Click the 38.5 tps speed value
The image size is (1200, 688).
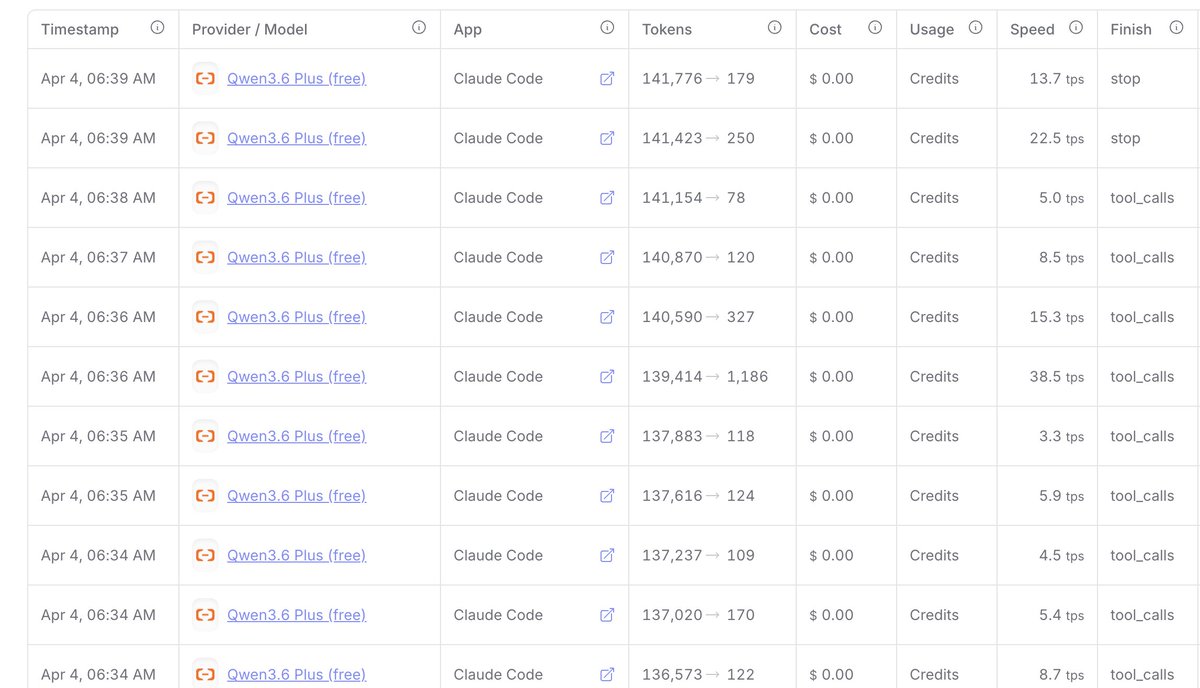(x=1057, y=377)
